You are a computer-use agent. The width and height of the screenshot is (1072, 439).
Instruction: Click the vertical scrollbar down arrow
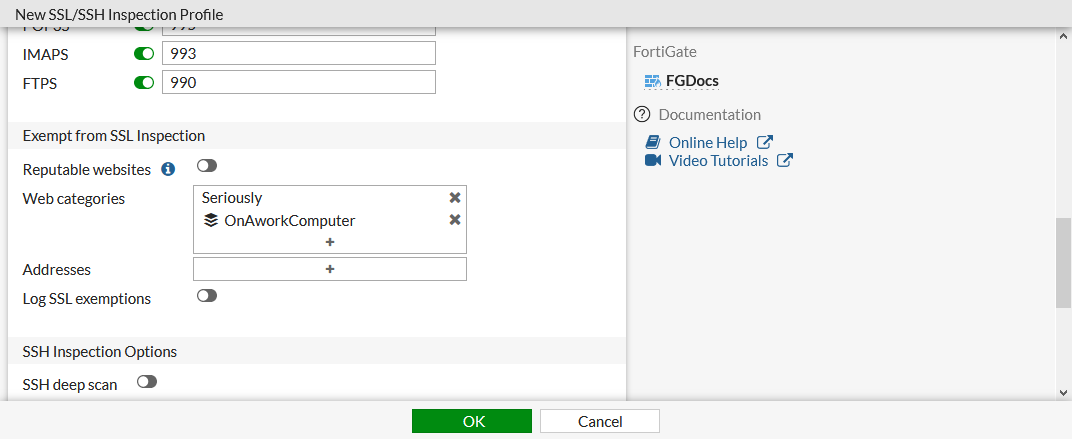(1063, 392)
